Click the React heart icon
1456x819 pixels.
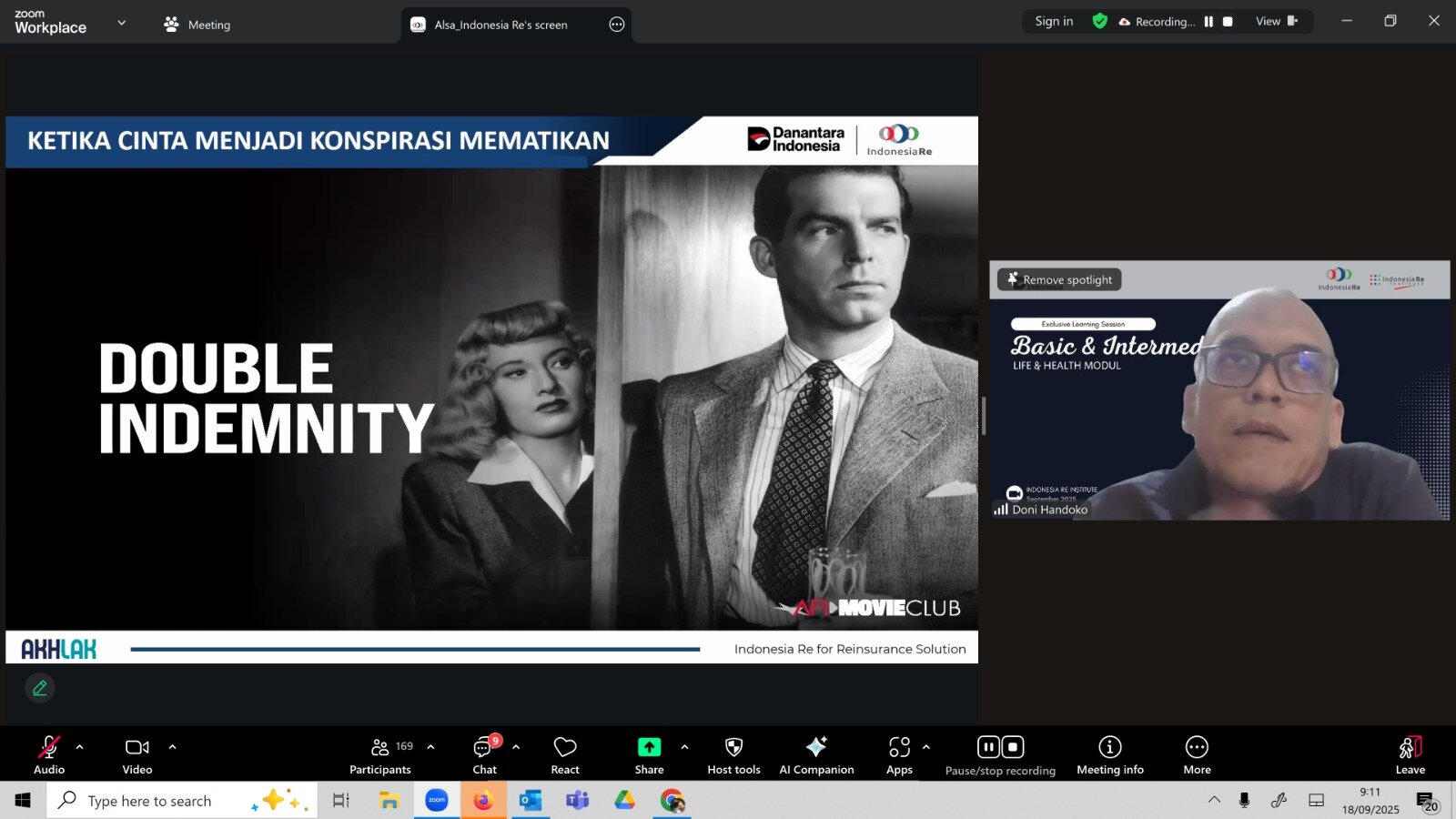click(x=564, y=754)
